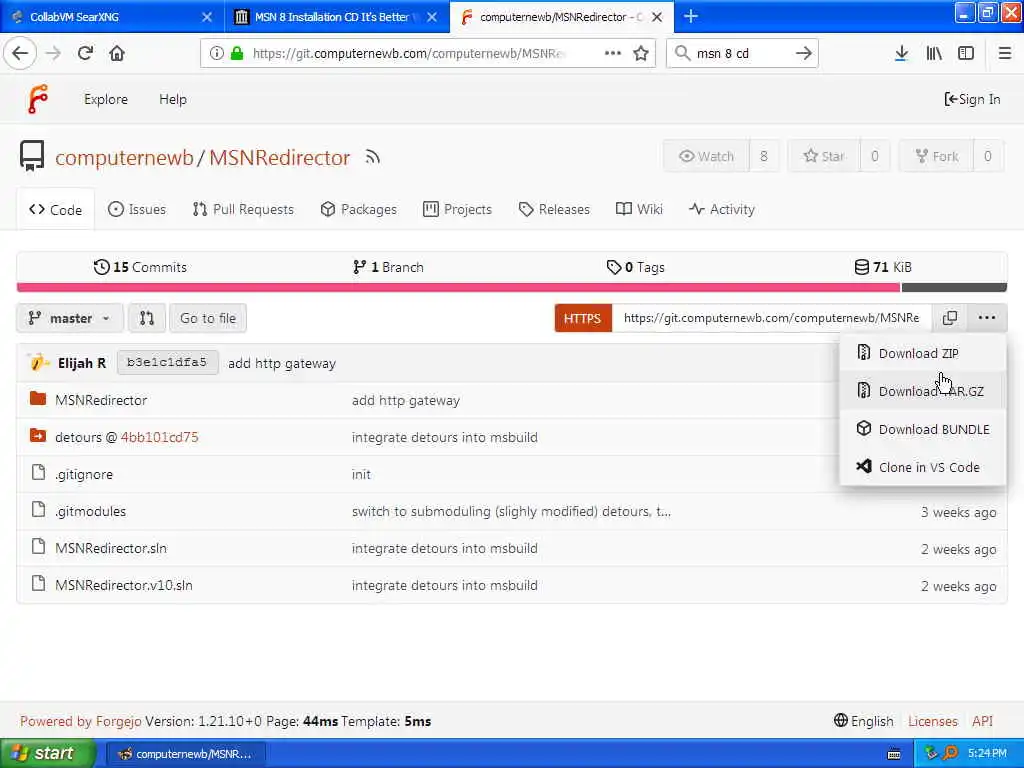Image resolution: width=1024 pixels, height=768 pixels.
Task: Click the Forgejo logo icon
Action: pos(37,99)
